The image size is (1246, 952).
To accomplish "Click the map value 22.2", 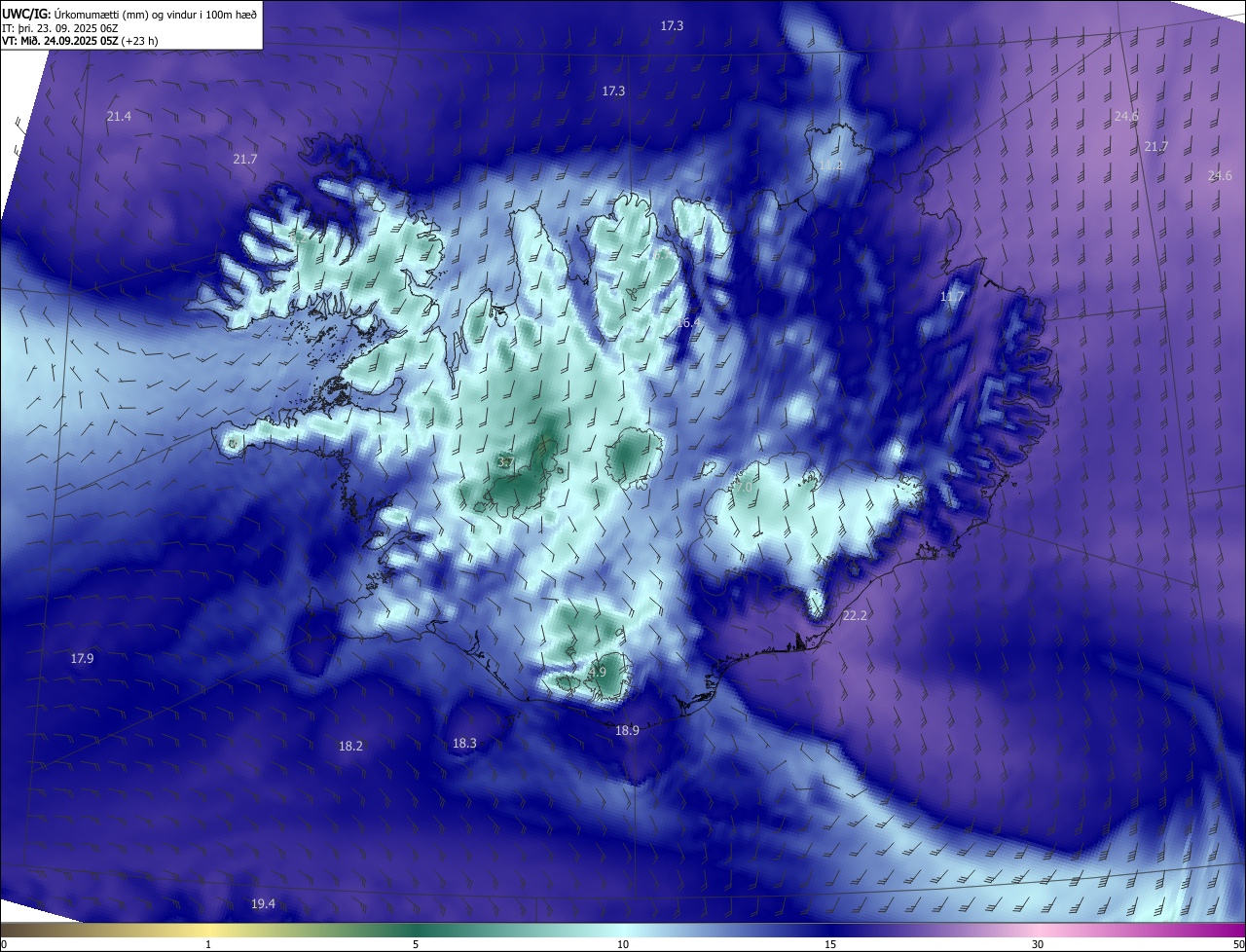I will pyautogui.click(x=855, y=616).
